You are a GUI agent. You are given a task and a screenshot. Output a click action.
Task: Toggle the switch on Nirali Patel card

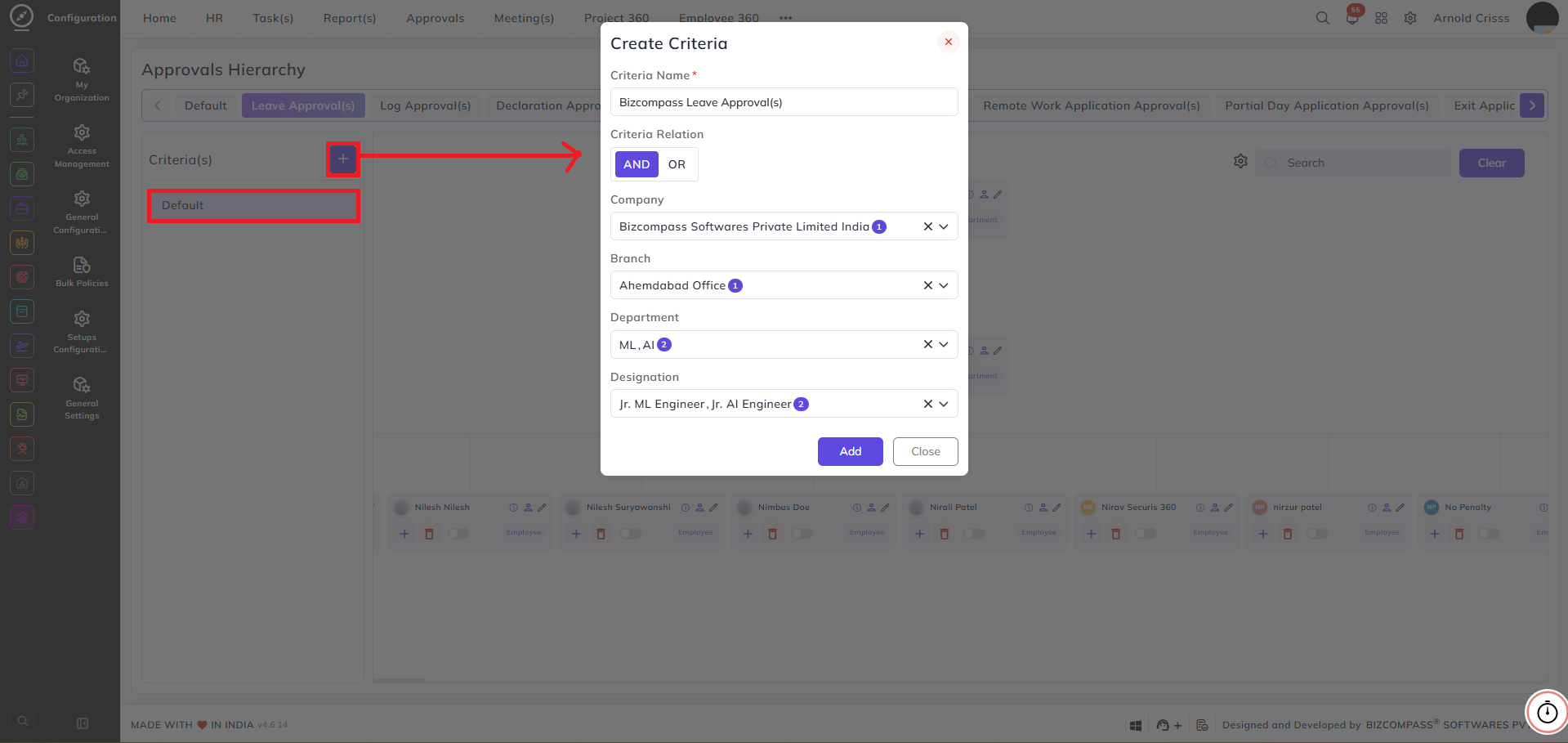coord(973,534)
